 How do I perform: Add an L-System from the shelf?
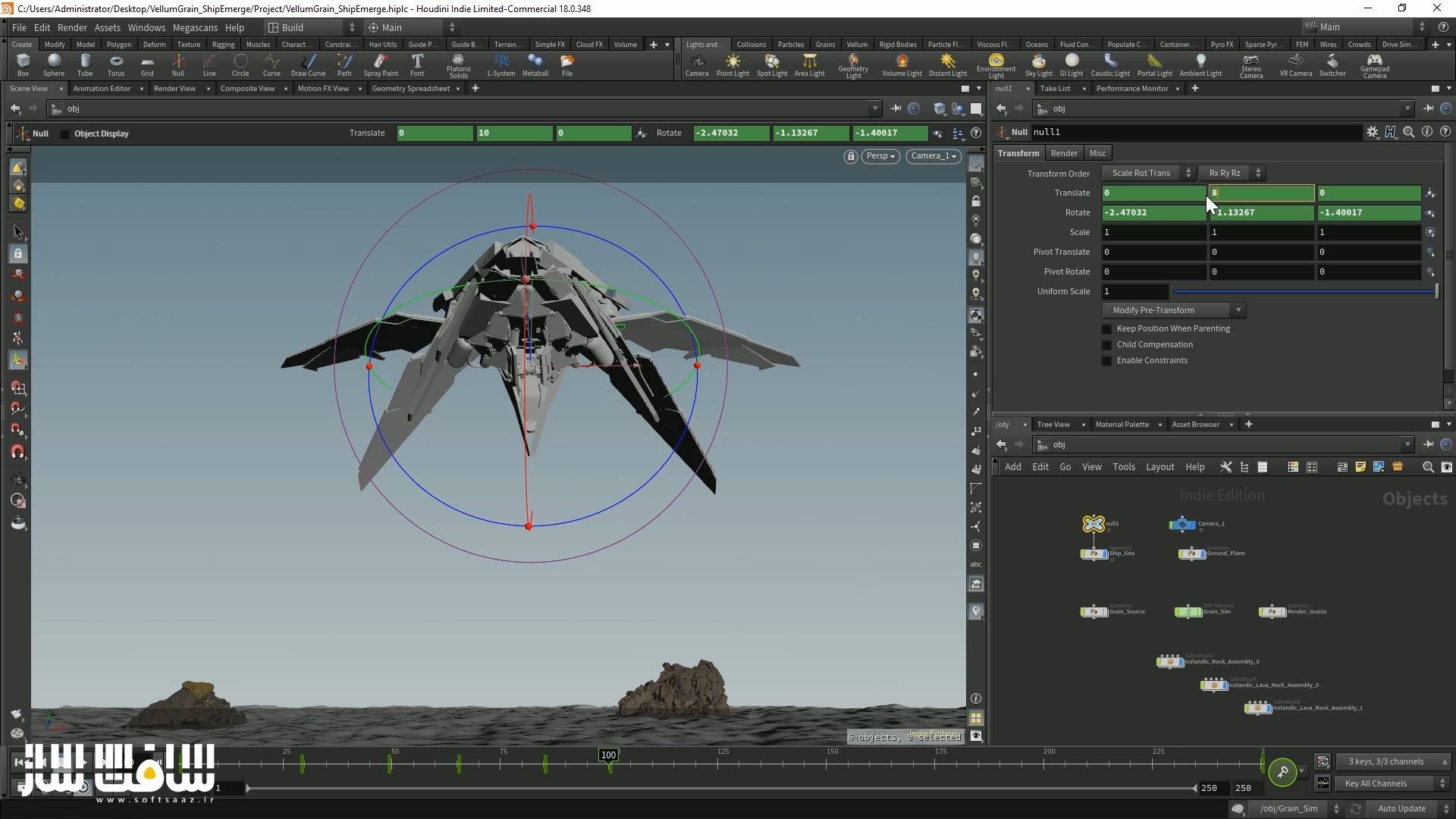coord(500,65)
